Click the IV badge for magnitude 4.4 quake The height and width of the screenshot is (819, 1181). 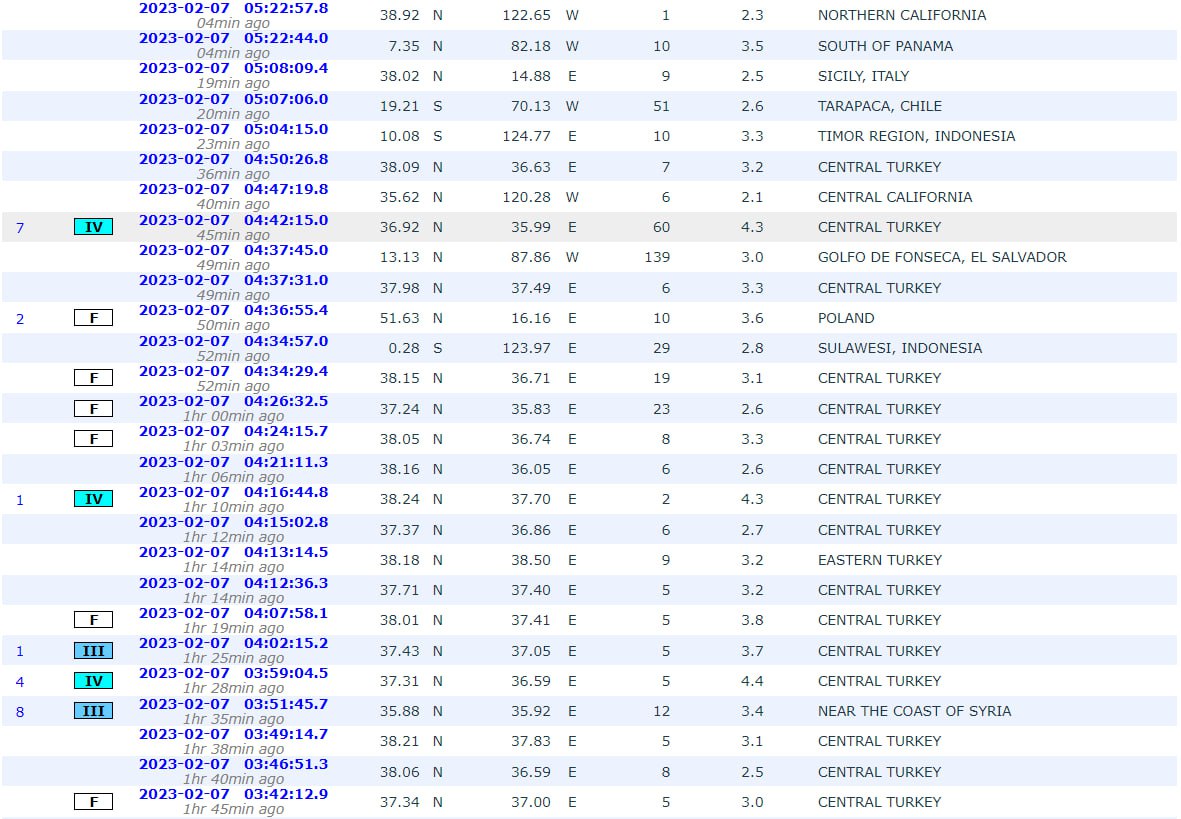point(93,681)
